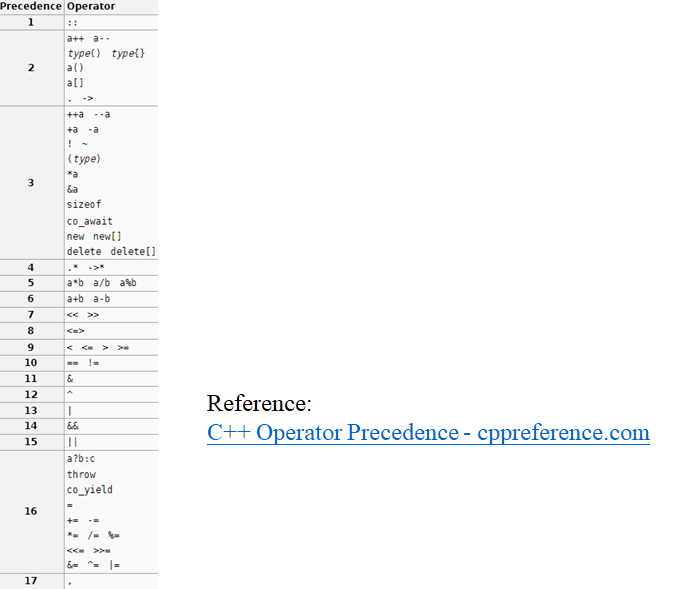
Task: Open the C++ Operator Precedence cppreference.com link
Action: [x=428, y=433]
